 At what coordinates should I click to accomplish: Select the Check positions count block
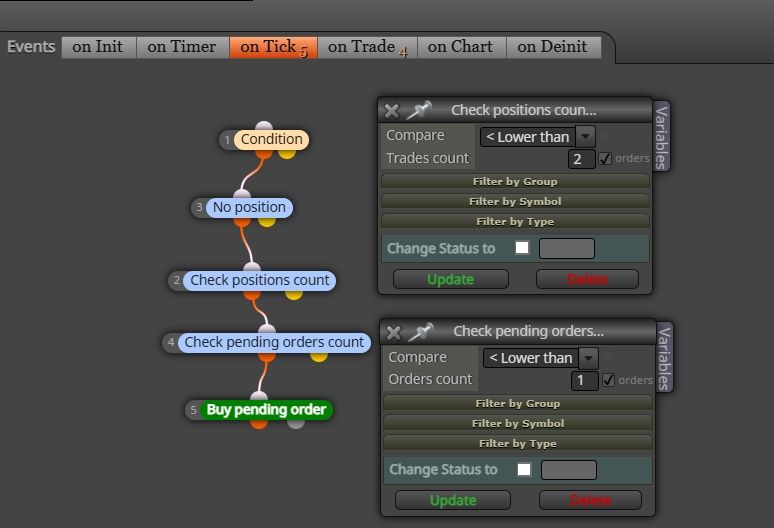tap(260, 280)
